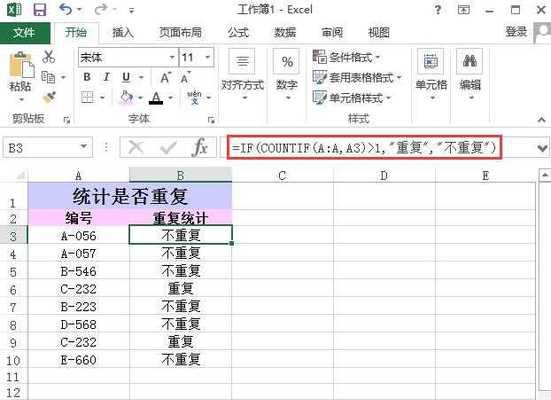
Task: Open Cell Styles (单元格样式)
Action: pos(351,98)
